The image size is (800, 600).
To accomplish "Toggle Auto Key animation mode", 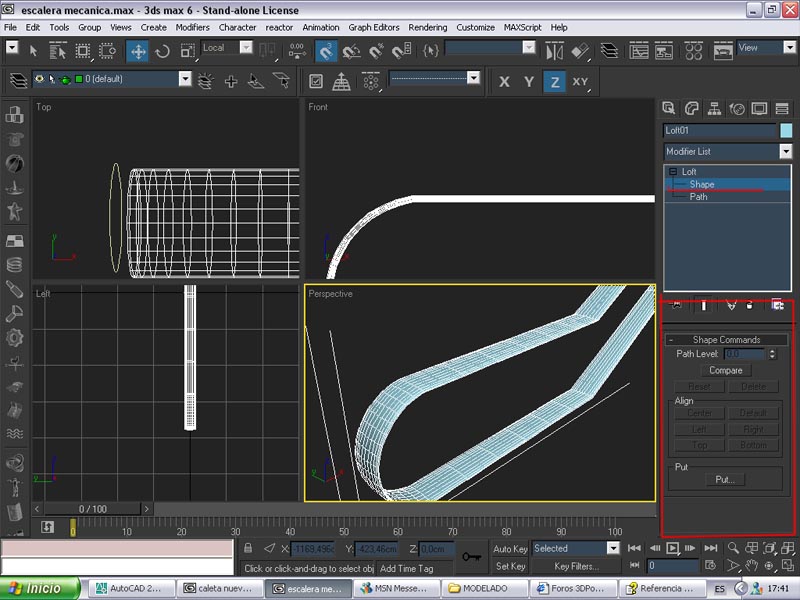I will [x=510, y=549].
